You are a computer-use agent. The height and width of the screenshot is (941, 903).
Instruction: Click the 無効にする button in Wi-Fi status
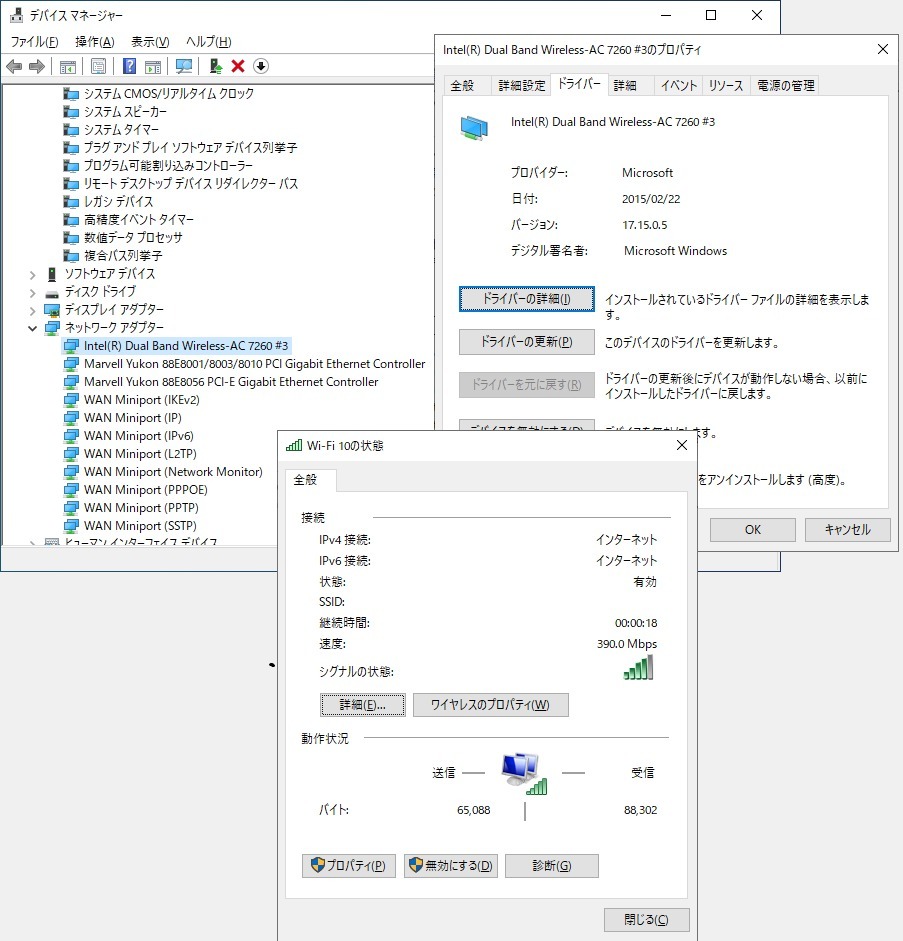coord(450,866)
